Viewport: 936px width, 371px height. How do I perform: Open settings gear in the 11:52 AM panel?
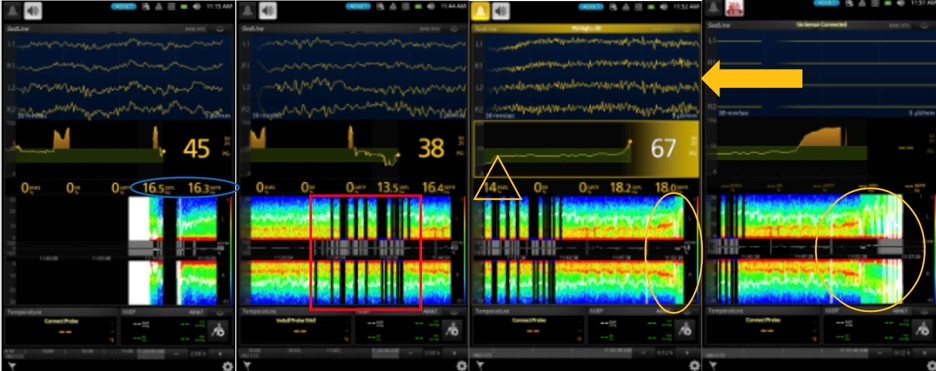click(694, 365)
